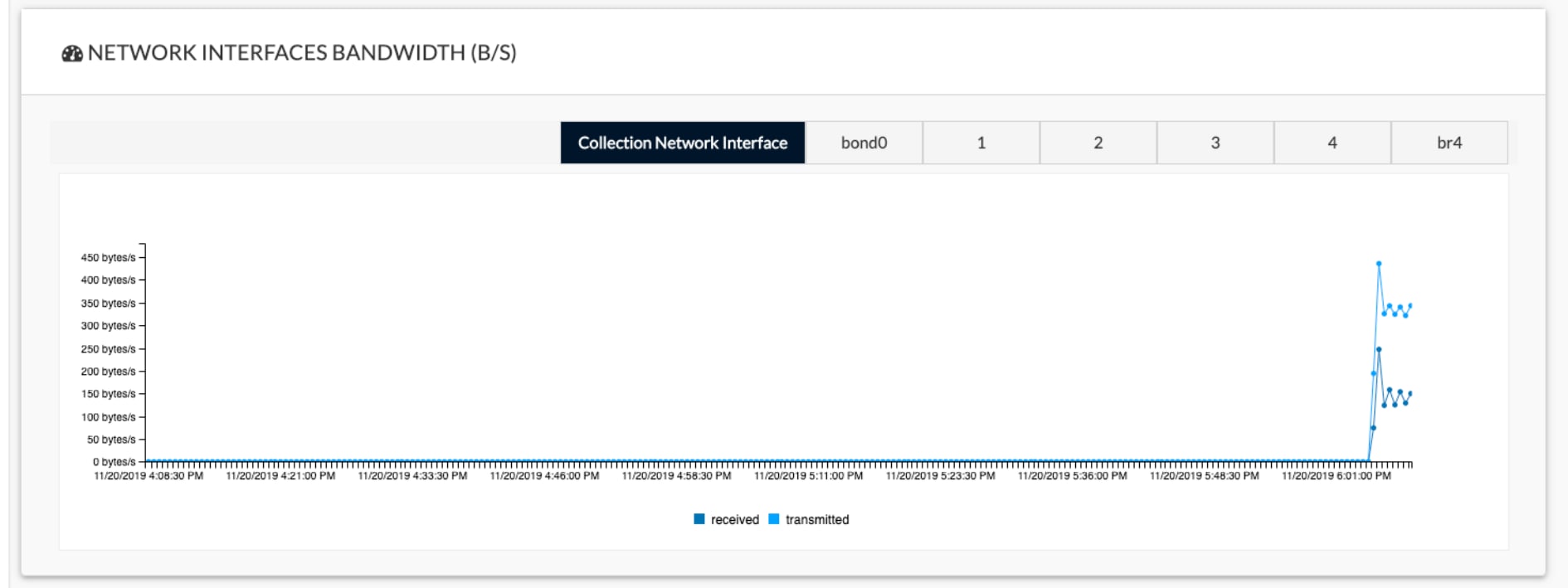The image size is (1568, 588).
Task: Click the Network Interfaces Bandwidth (B/S) heading
Action: [302, 53]
